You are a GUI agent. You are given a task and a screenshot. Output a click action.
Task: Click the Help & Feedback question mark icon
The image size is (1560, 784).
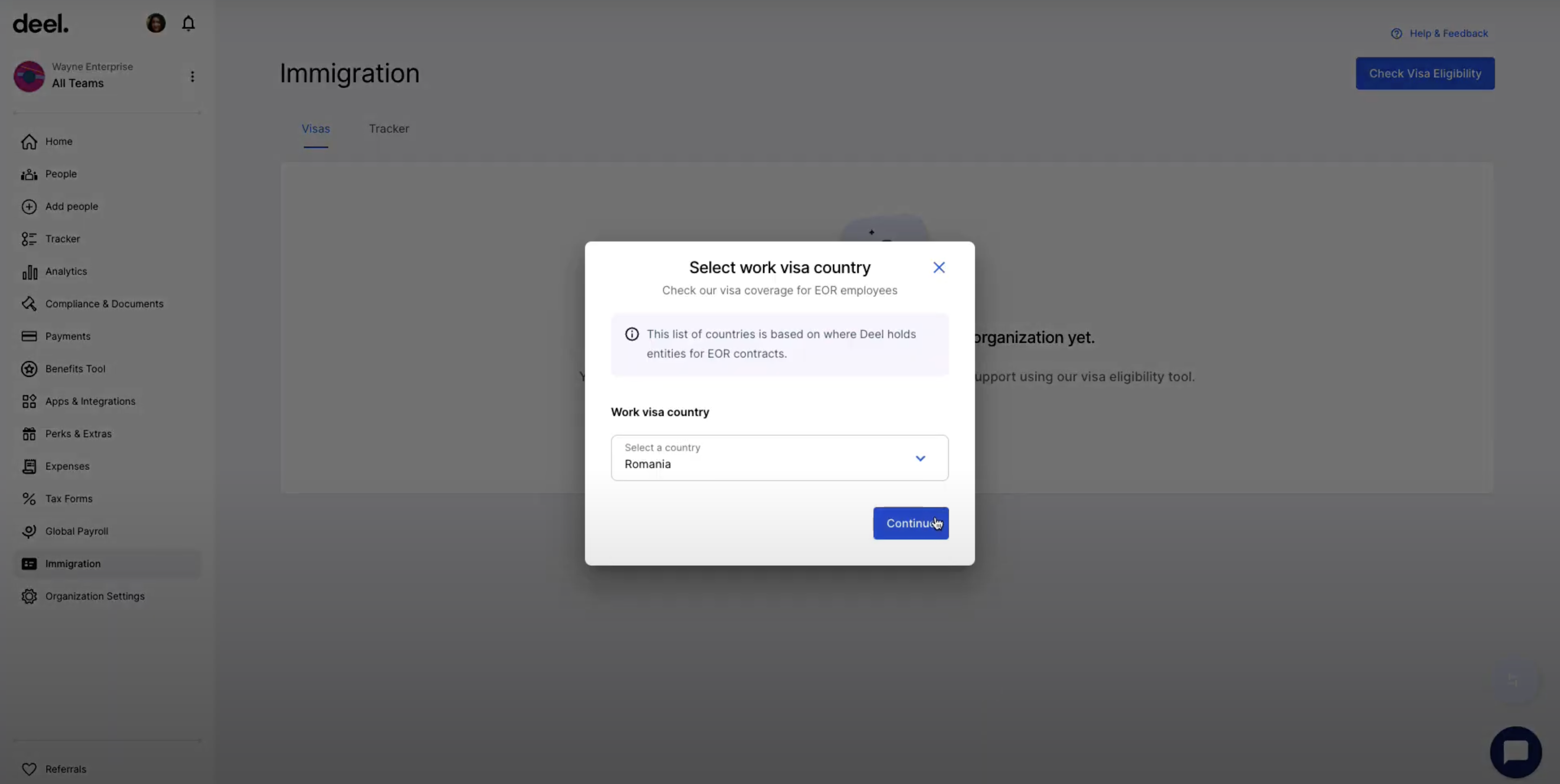[1396, 33]
